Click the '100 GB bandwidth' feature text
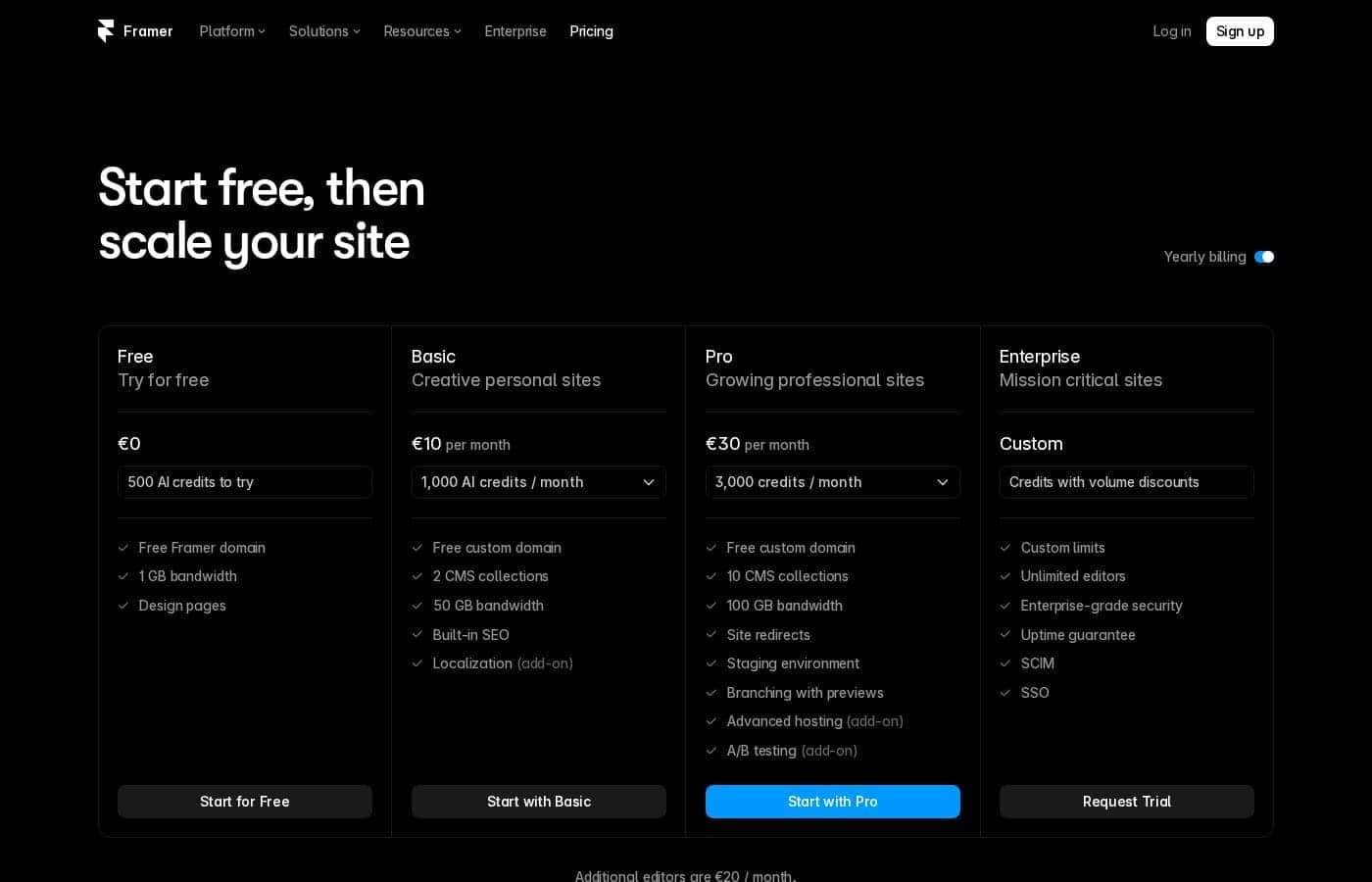1372x882 pixels. coord(785,606)
